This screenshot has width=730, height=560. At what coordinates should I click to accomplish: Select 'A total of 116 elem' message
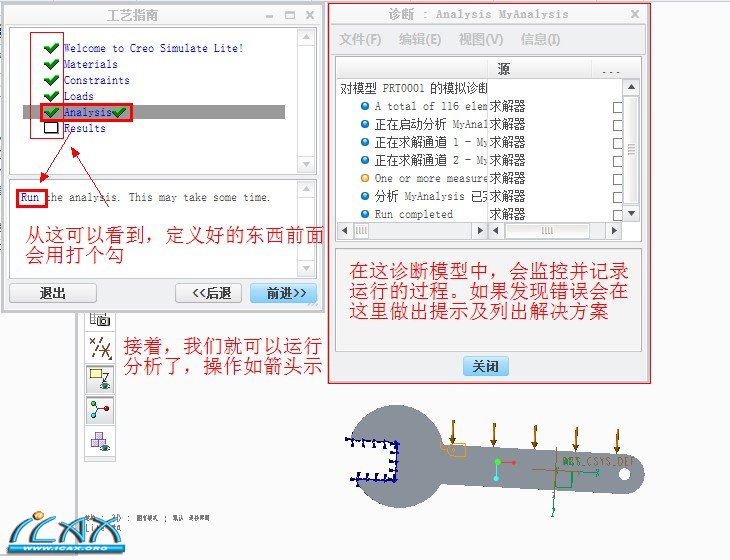pos(431,106)
